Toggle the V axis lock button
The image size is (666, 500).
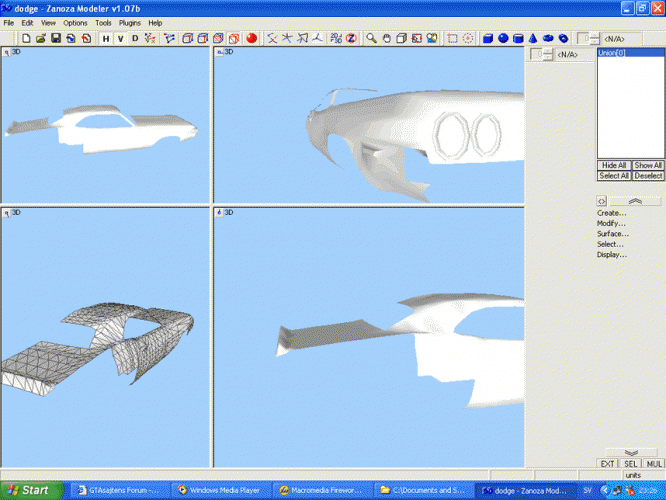[121, 38]
